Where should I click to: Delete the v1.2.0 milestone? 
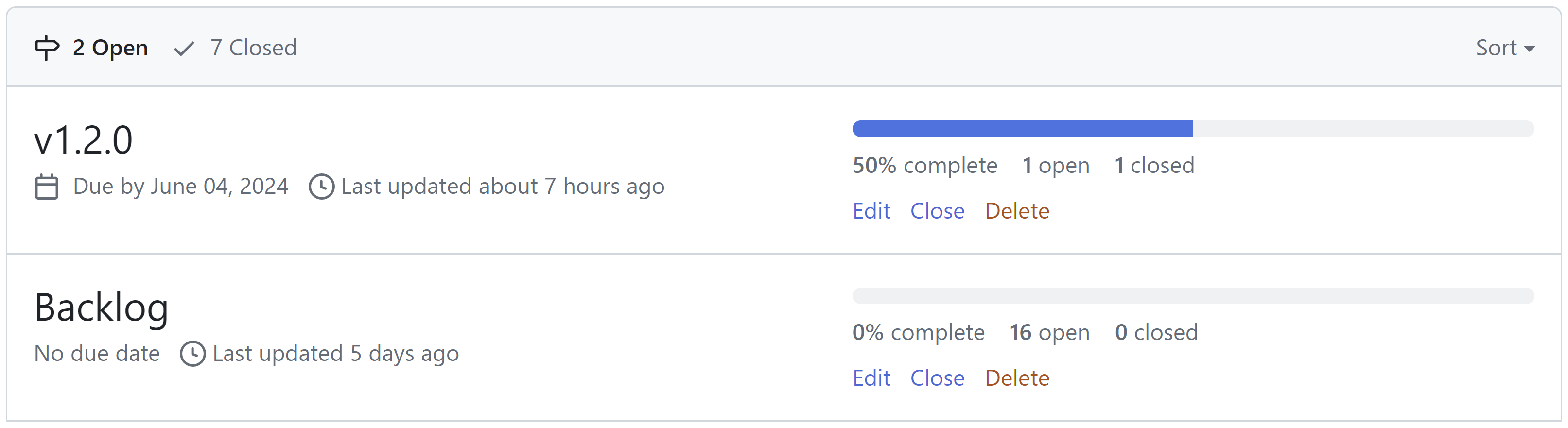pos(1017,211)
